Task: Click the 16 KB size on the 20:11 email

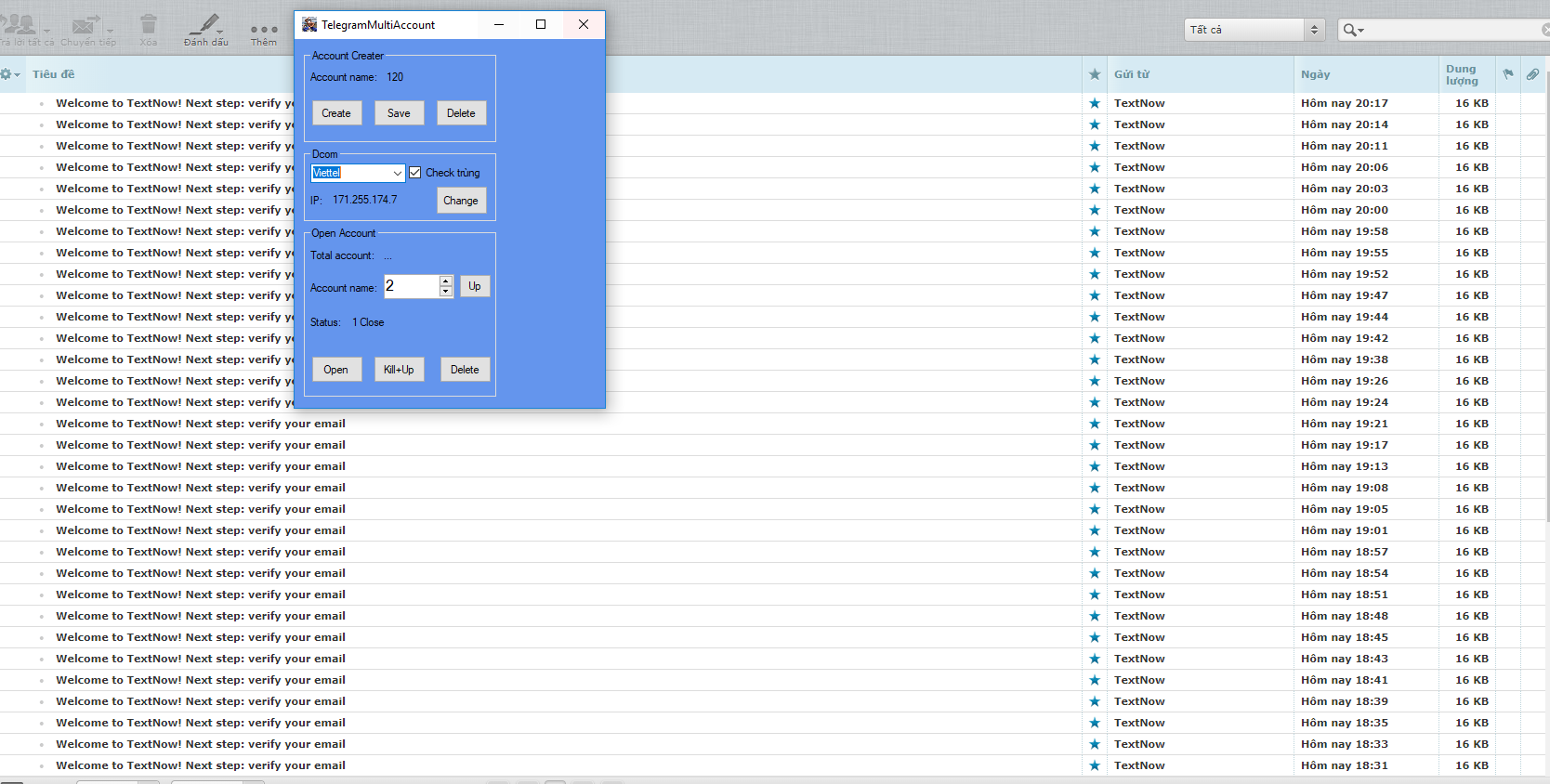Action: 1472,146
